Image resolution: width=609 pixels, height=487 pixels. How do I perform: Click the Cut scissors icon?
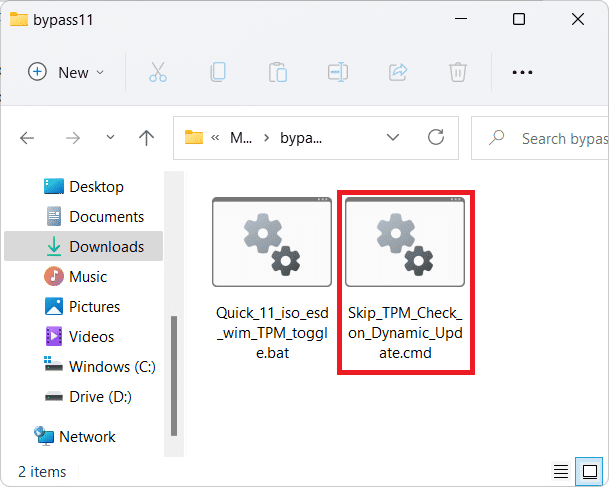point(158,72)
